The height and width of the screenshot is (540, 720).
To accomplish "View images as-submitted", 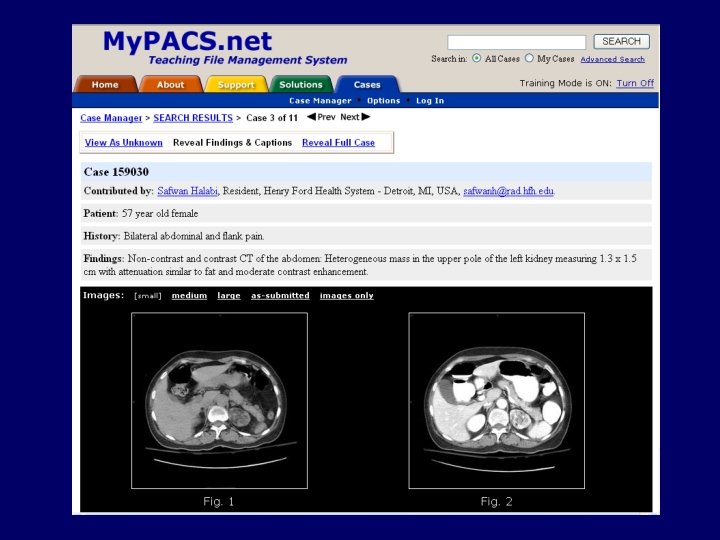I will click(280, 296).
